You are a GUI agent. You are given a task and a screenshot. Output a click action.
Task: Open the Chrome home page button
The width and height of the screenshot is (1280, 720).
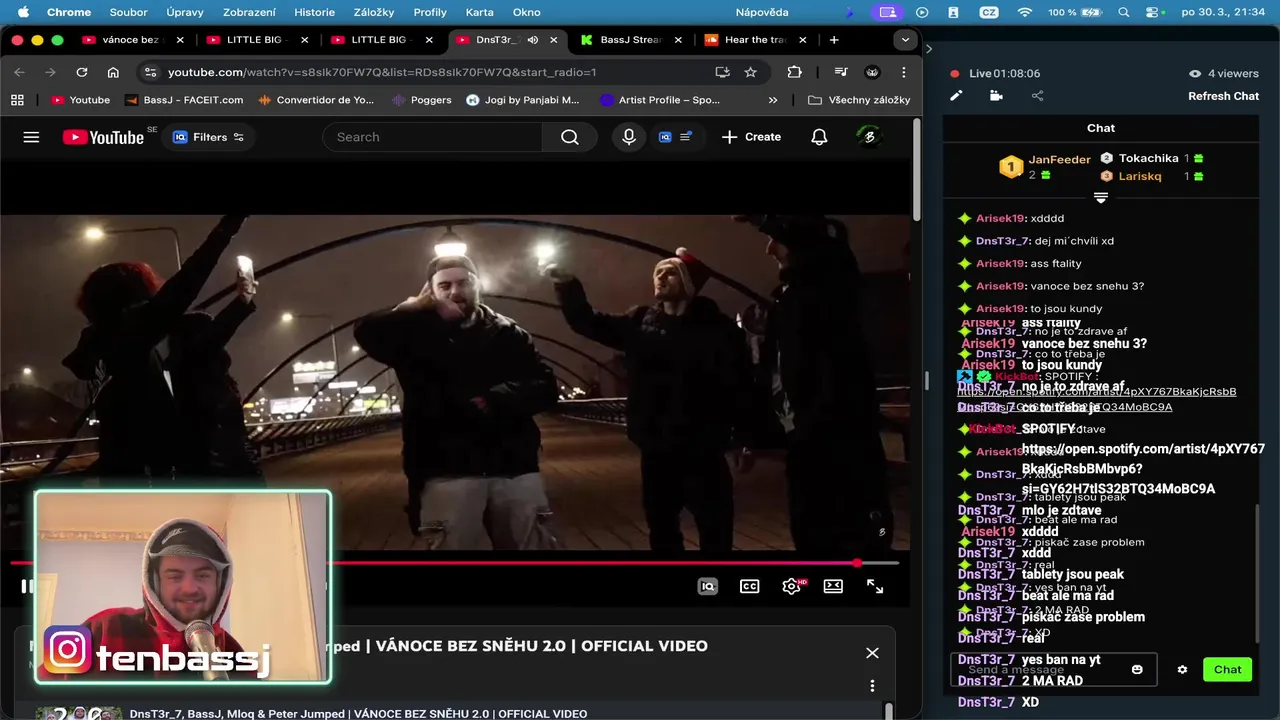[x=113, y=72]
